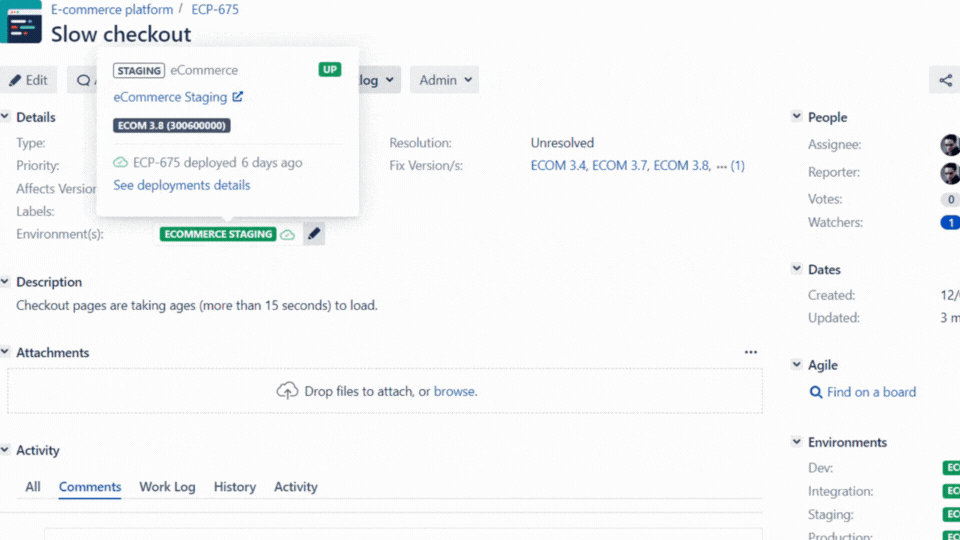Click Find on a board link
The image size is (960, 540).
(x=870, y=392)
